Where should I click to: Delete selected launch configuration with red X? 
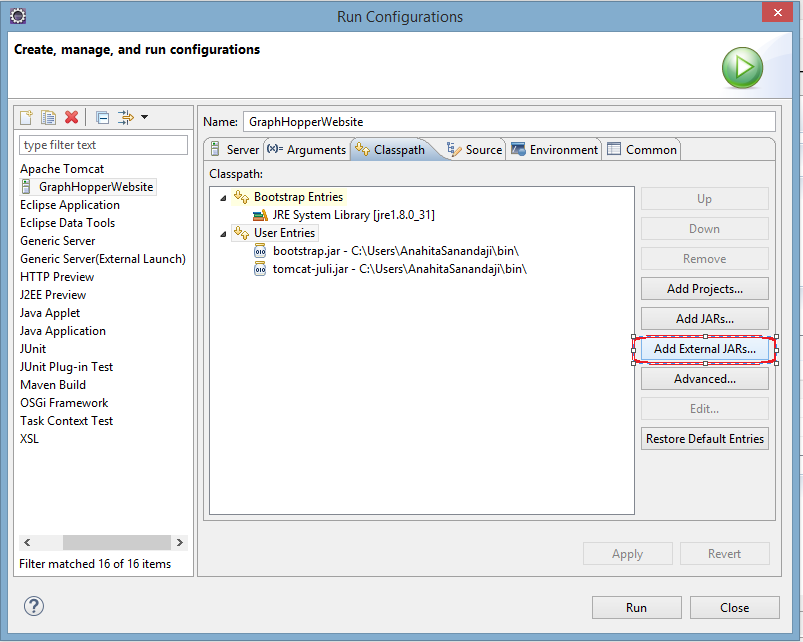coord(72,118)
